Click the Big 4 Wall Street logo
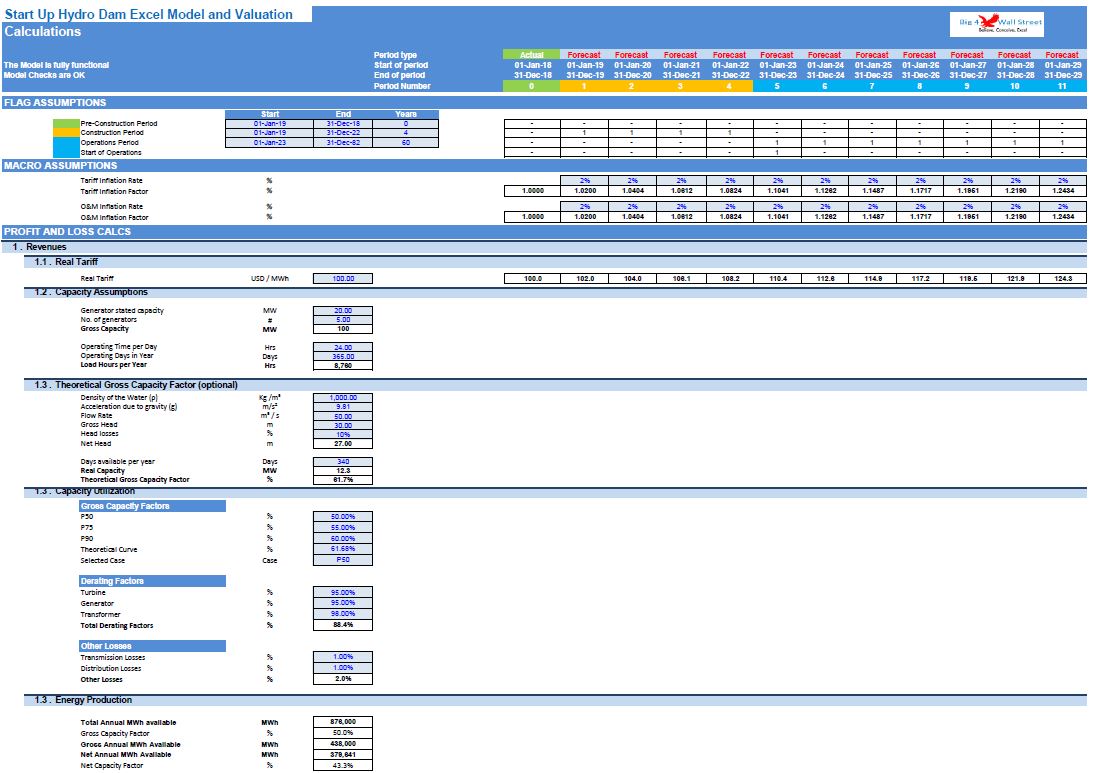The width and height of the screenshot is (1096, 773). pos(997,24)
